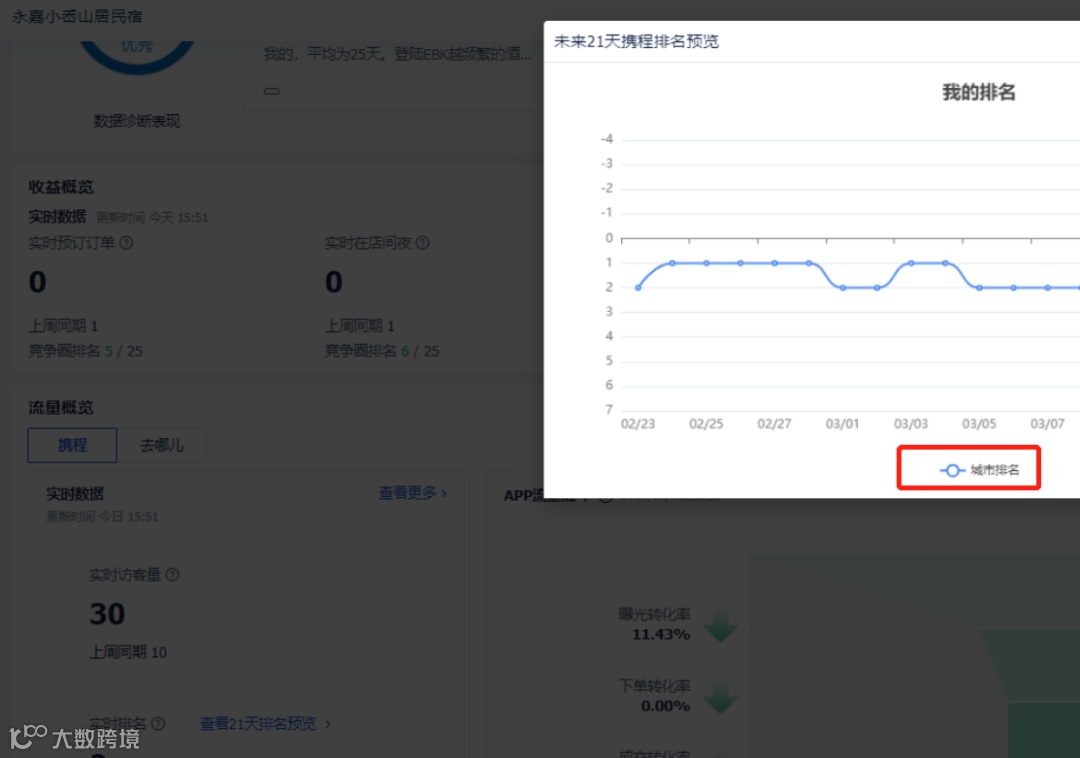Click the 11.43% exposure conversion value

(x=661, y=635)
